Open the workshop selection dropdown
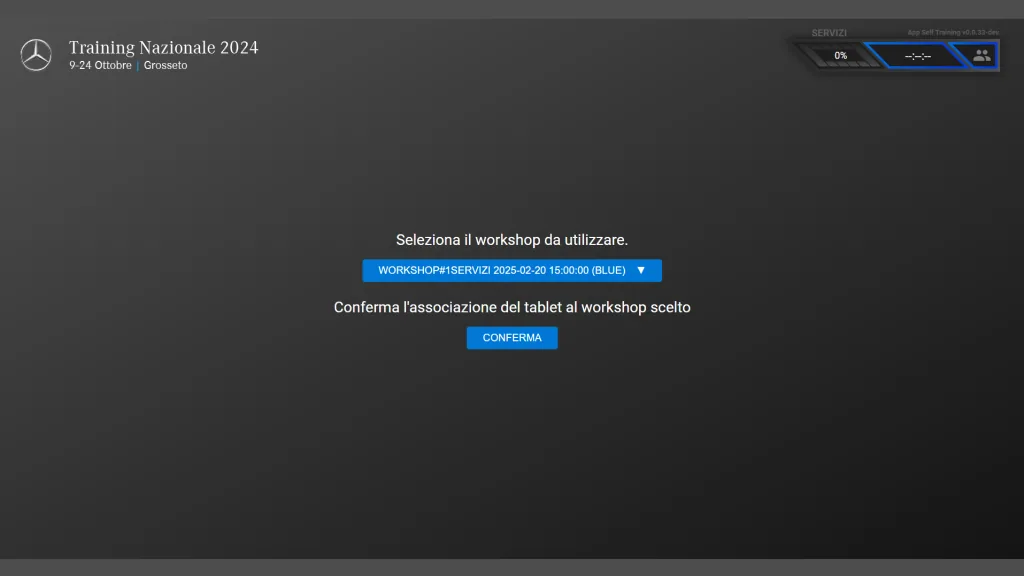The height and width of the screenshot is (576, 1024). (x=512, y=270)
